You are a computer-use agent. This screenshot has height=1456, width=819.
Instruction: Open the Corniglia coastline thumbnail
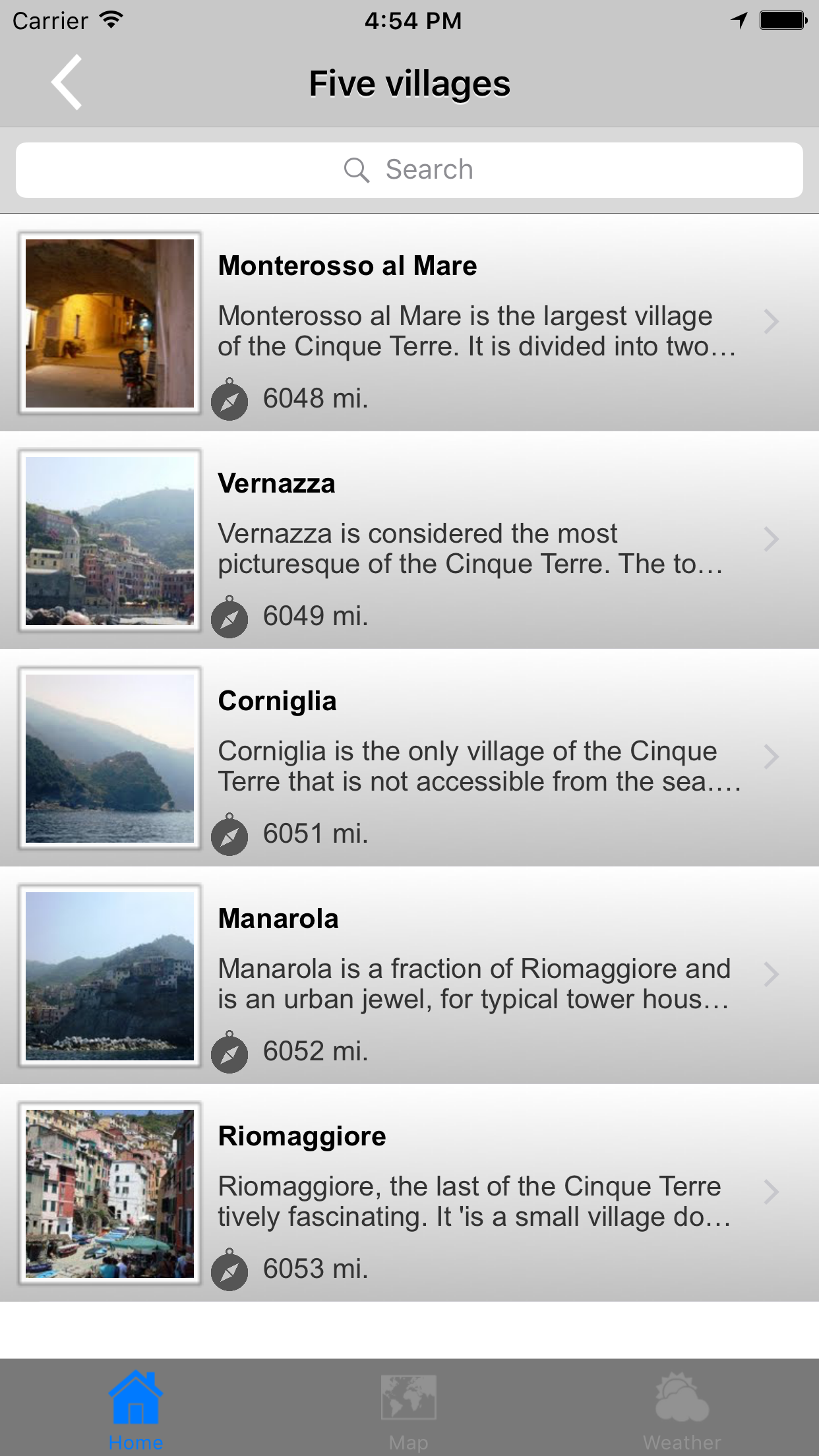pos(109,758)
